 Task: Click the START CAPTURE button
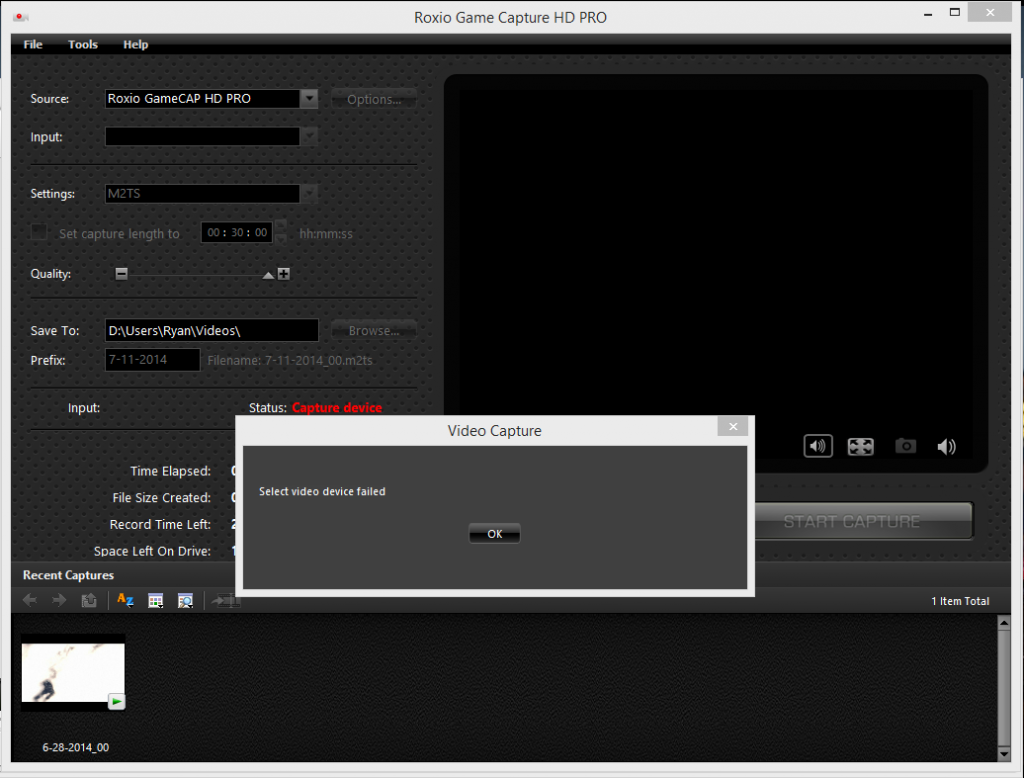(x=863, y=521)
